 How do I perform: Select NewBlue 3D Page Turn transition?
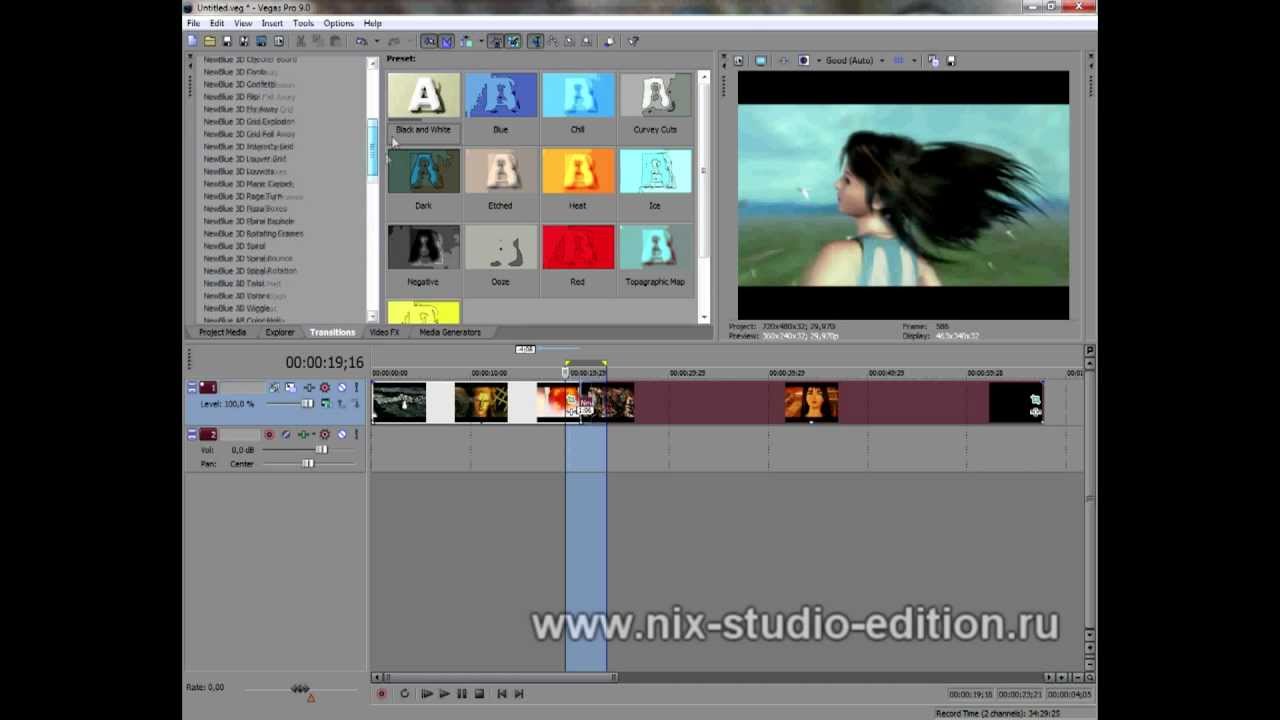coord(243,197)
